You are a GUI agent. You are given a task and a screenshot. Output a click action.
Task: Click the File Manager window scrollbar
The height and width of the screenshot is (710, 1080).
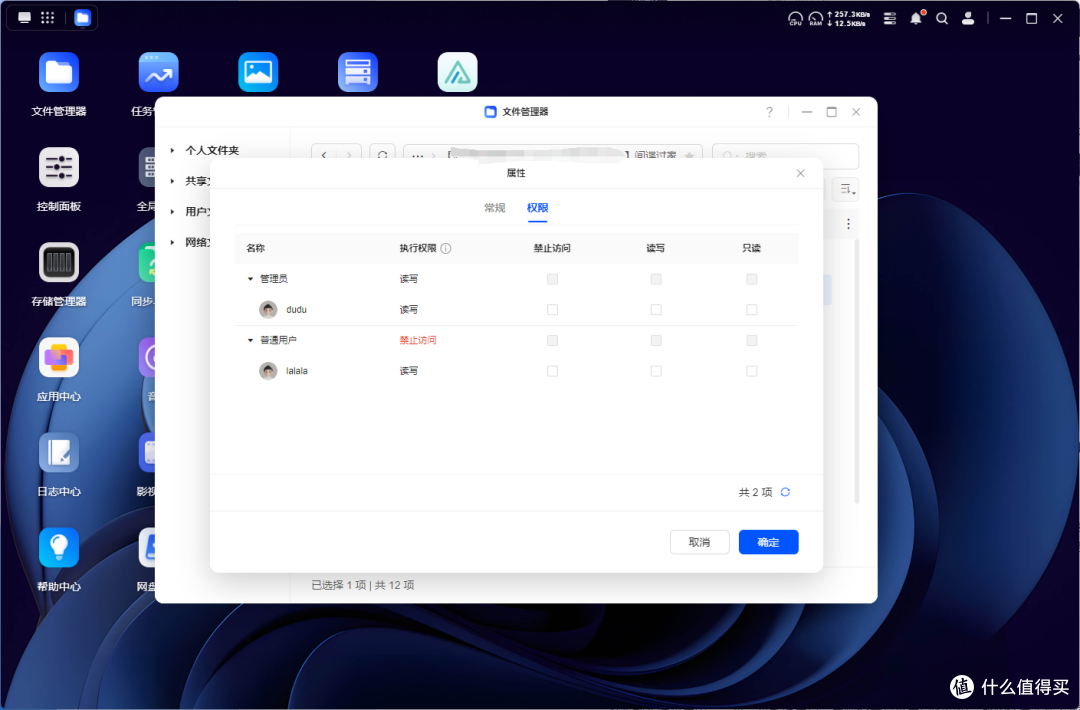pos(856,372)
